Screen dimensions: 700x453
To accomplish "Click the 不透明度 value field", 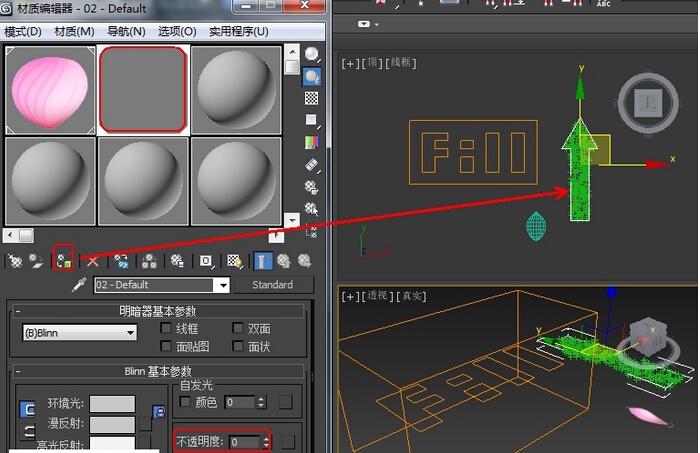I will [244, 442].
